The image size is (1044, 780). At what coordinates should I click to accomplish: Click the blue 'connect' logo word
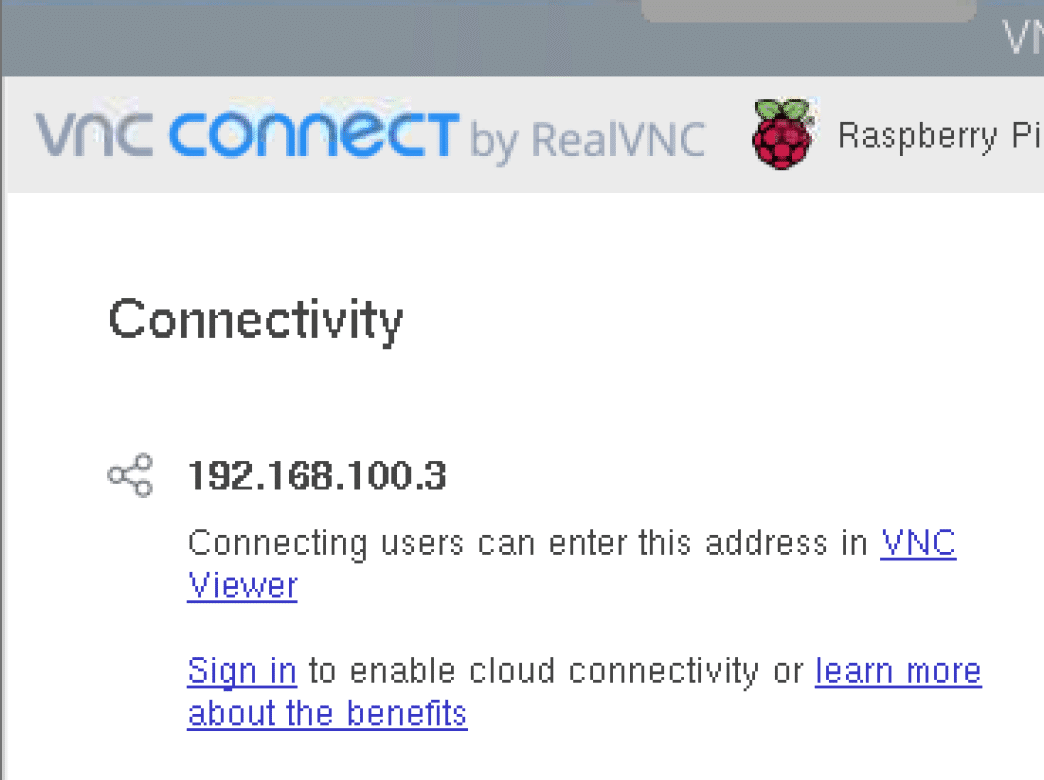click(314, 134)
